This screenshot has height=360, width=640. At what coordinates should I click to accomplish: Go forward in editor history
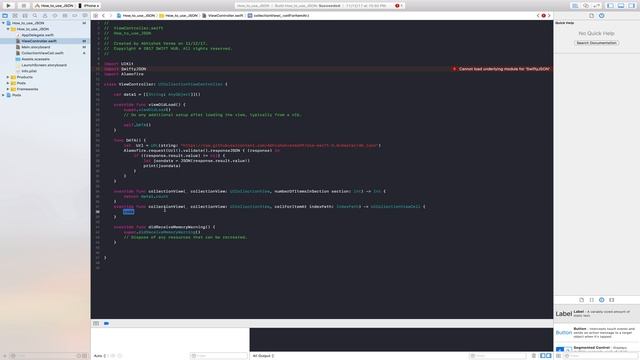tap(111, 16)
